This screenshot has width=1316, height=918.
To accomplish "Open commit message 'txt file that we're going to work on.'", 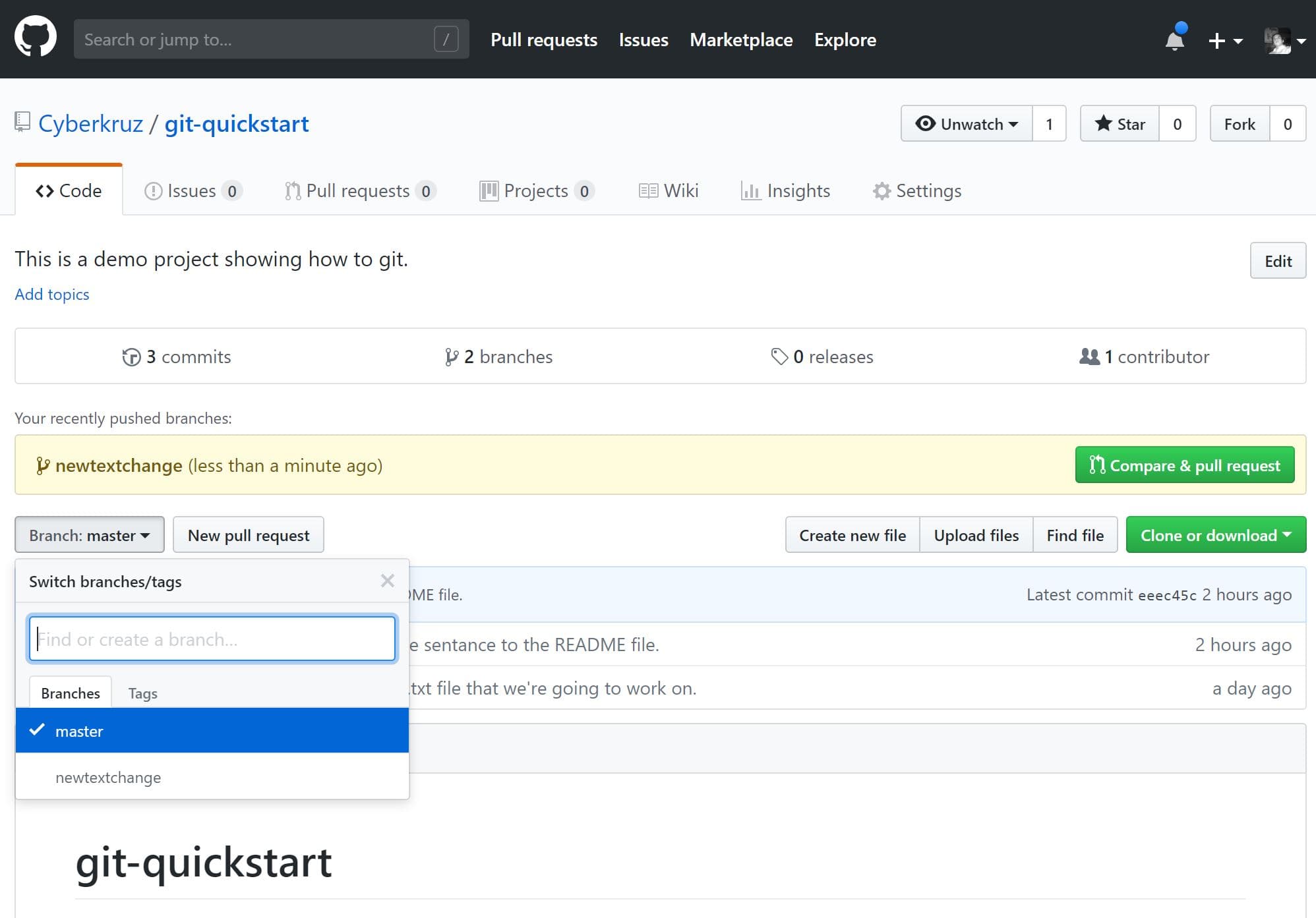I will pos(553,688).
